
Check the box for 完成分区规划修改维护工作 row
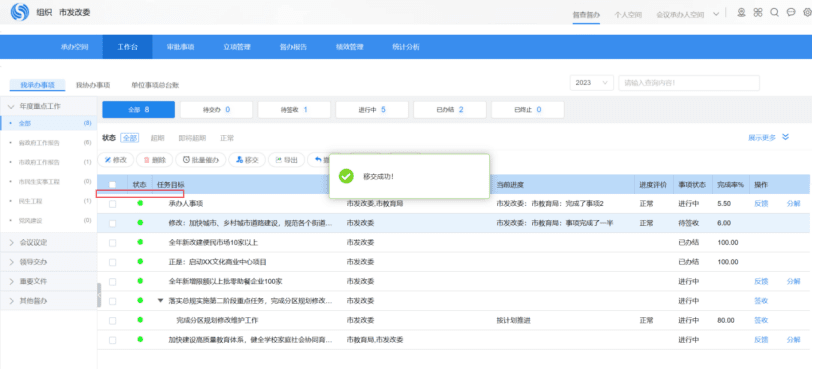coord(113,321)
